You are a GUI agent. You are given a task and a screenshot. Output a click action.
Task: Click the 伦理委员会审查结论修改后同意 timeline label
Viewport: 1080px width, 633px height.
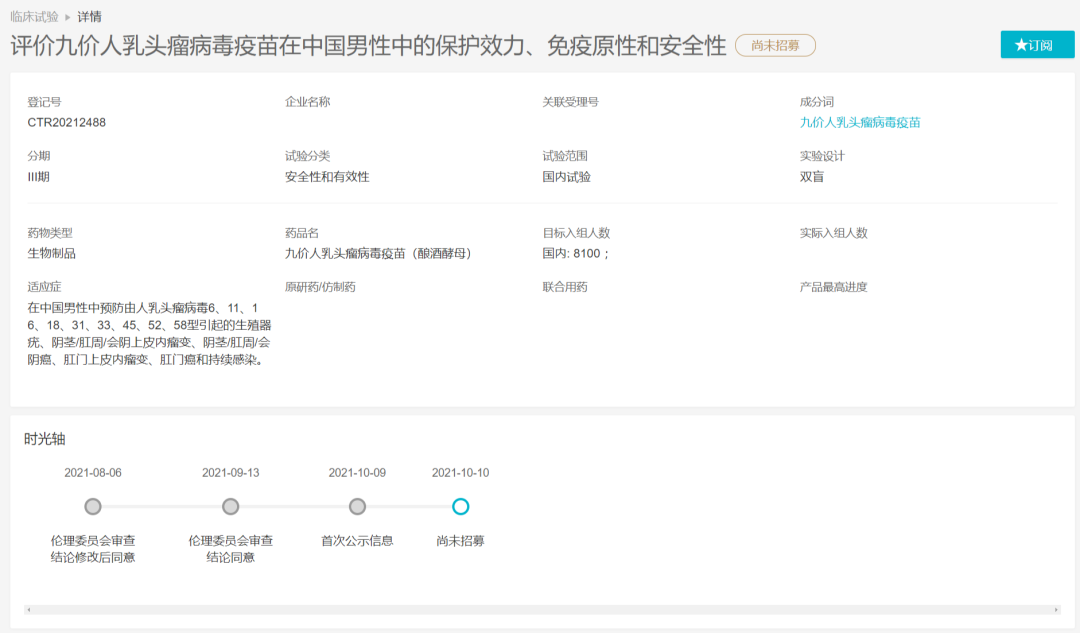(x=93, y=549)
